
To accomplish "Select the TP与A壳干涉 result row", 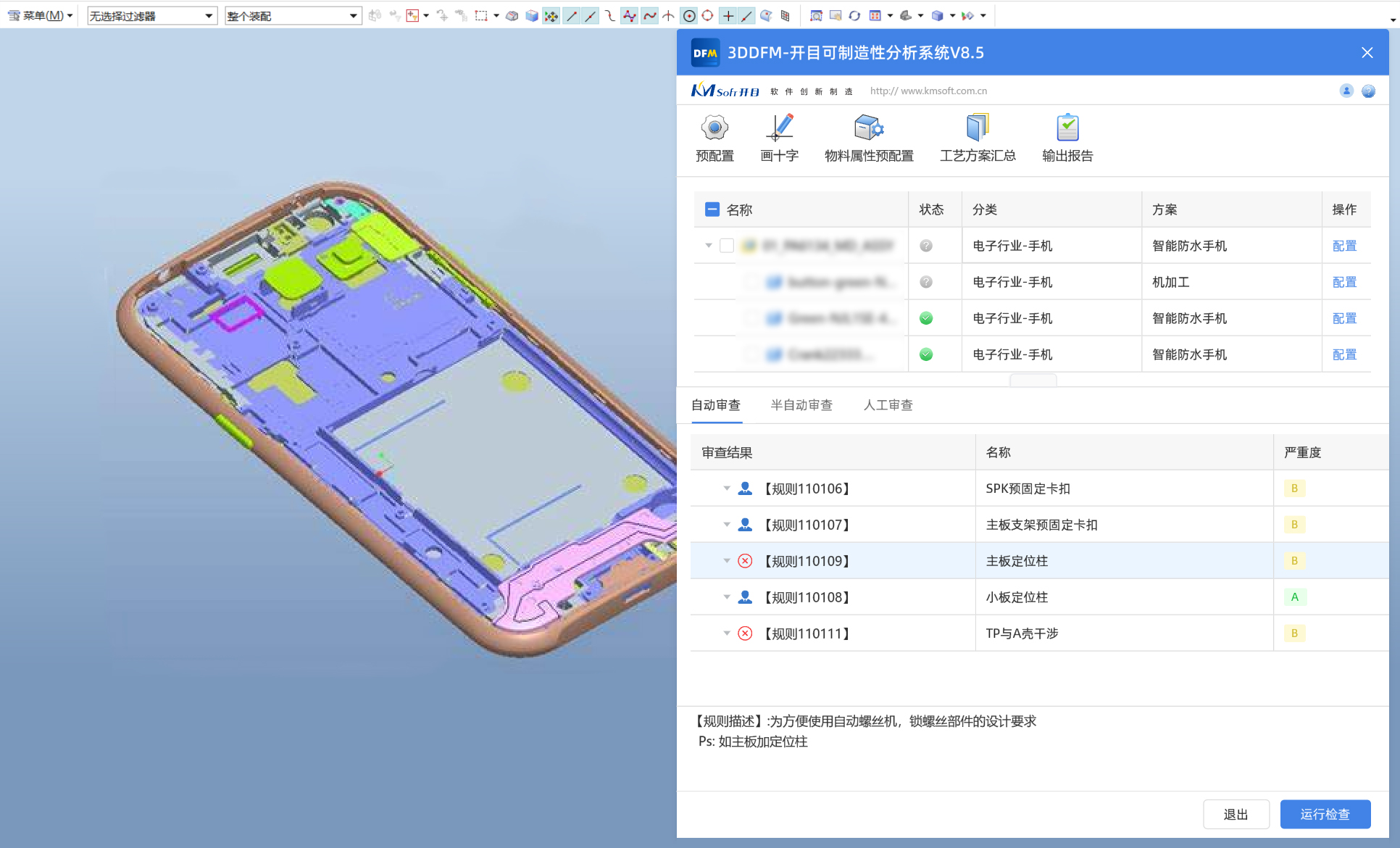I will [x=1022, y=633].
